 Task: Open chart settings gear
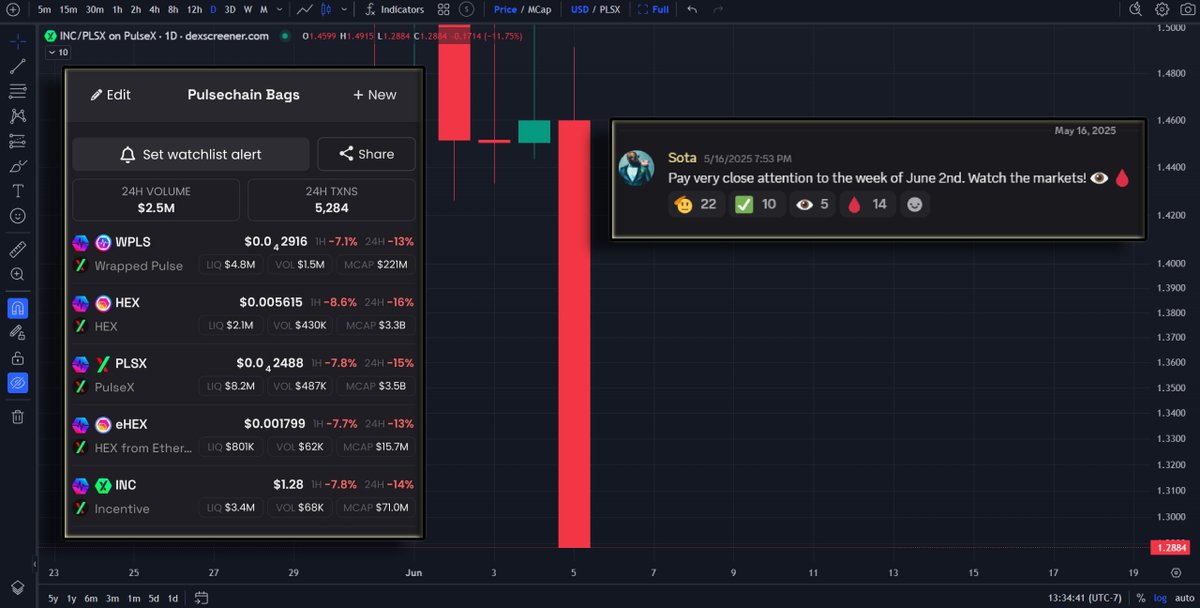pyautogui.click(x=1161, y=9)
